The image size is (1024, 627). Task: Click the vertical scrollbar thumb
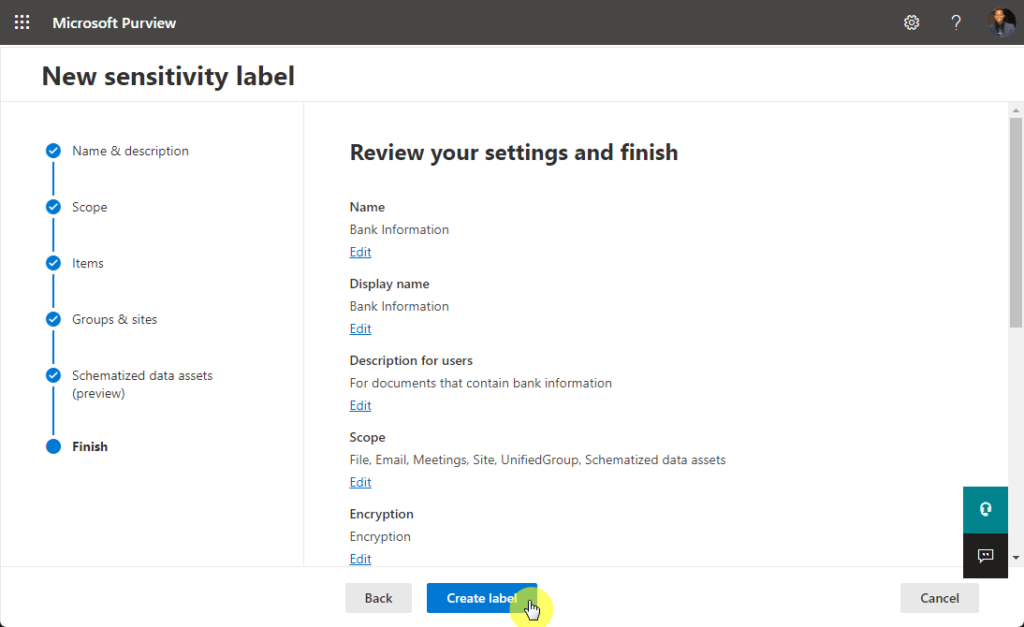tap(1016, 222)
